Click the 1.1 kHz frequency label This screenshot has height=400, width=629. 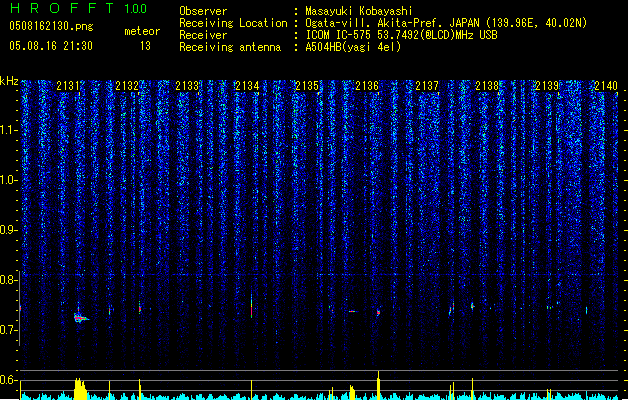click(9, 130)
